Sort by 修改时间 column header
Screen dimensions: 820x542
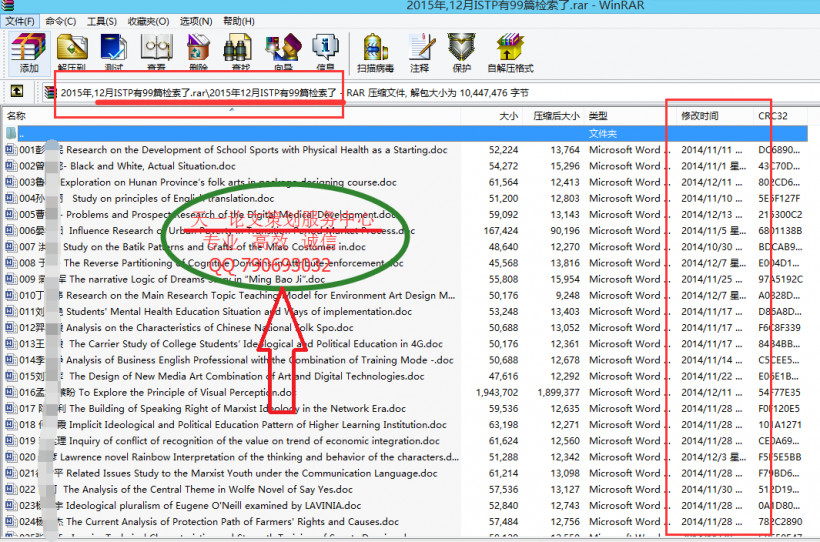pyautogui.click(x=700, y=116)
